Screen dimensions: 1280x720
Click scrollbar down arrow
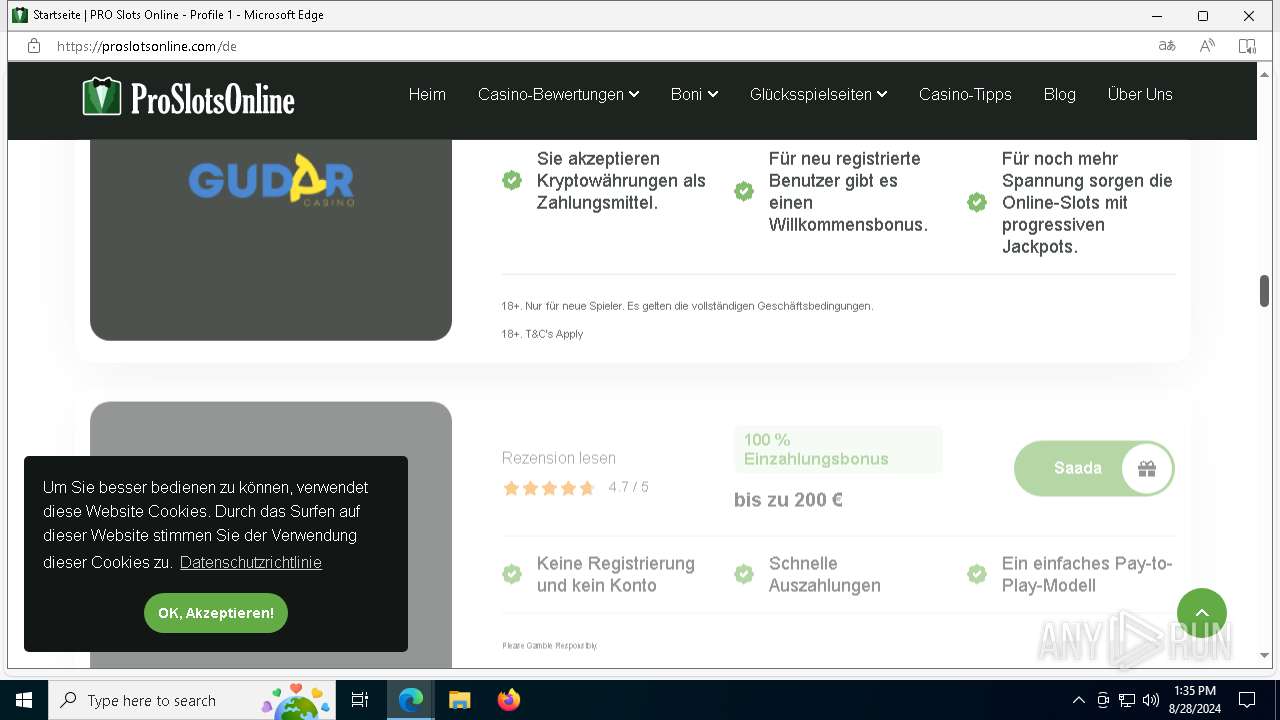click(1264, 656)
